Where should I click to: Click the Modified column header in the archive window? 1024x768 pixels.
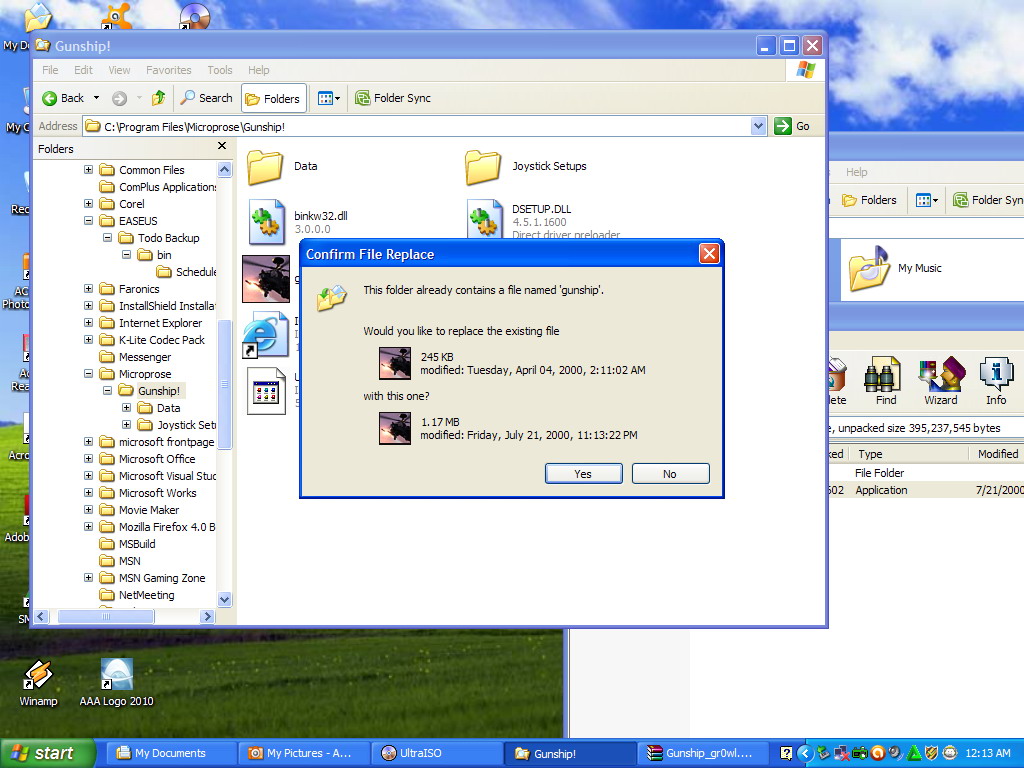point(997,454)
